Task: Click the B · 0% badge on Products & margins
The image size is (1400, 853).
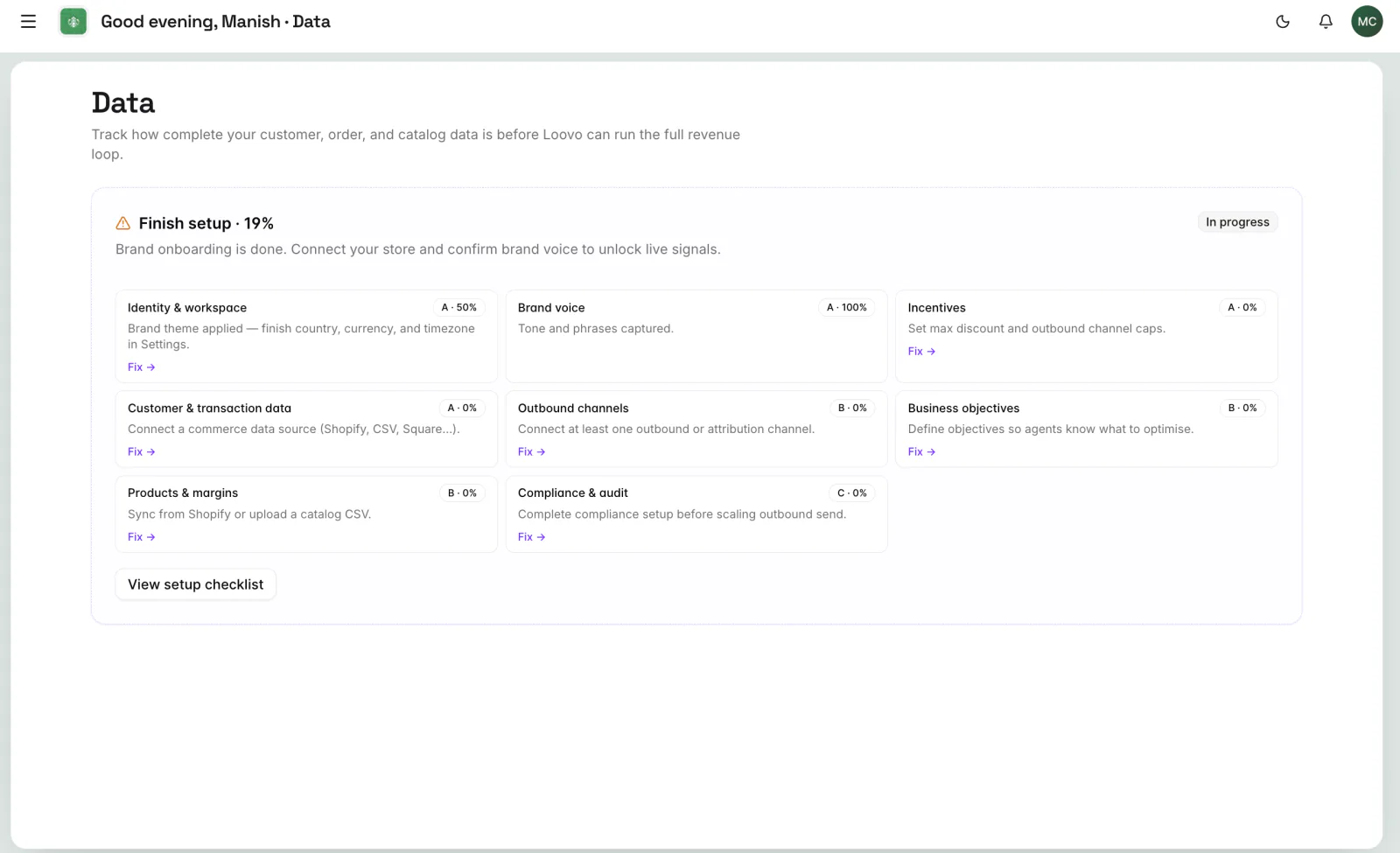Action: point(462,493)
